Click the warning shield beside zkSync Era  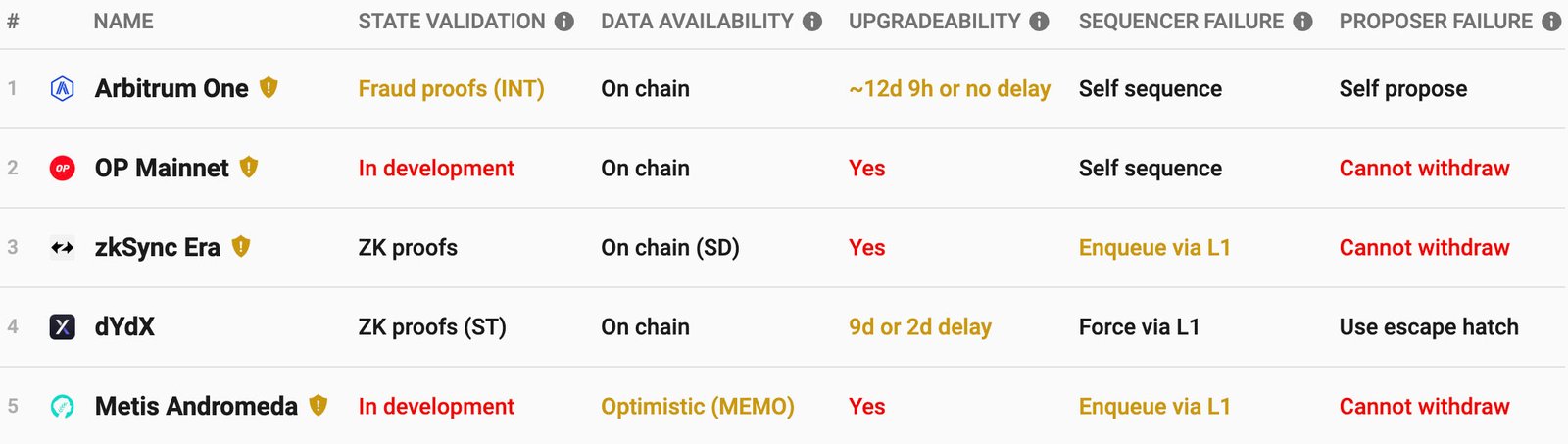[241, 247]
